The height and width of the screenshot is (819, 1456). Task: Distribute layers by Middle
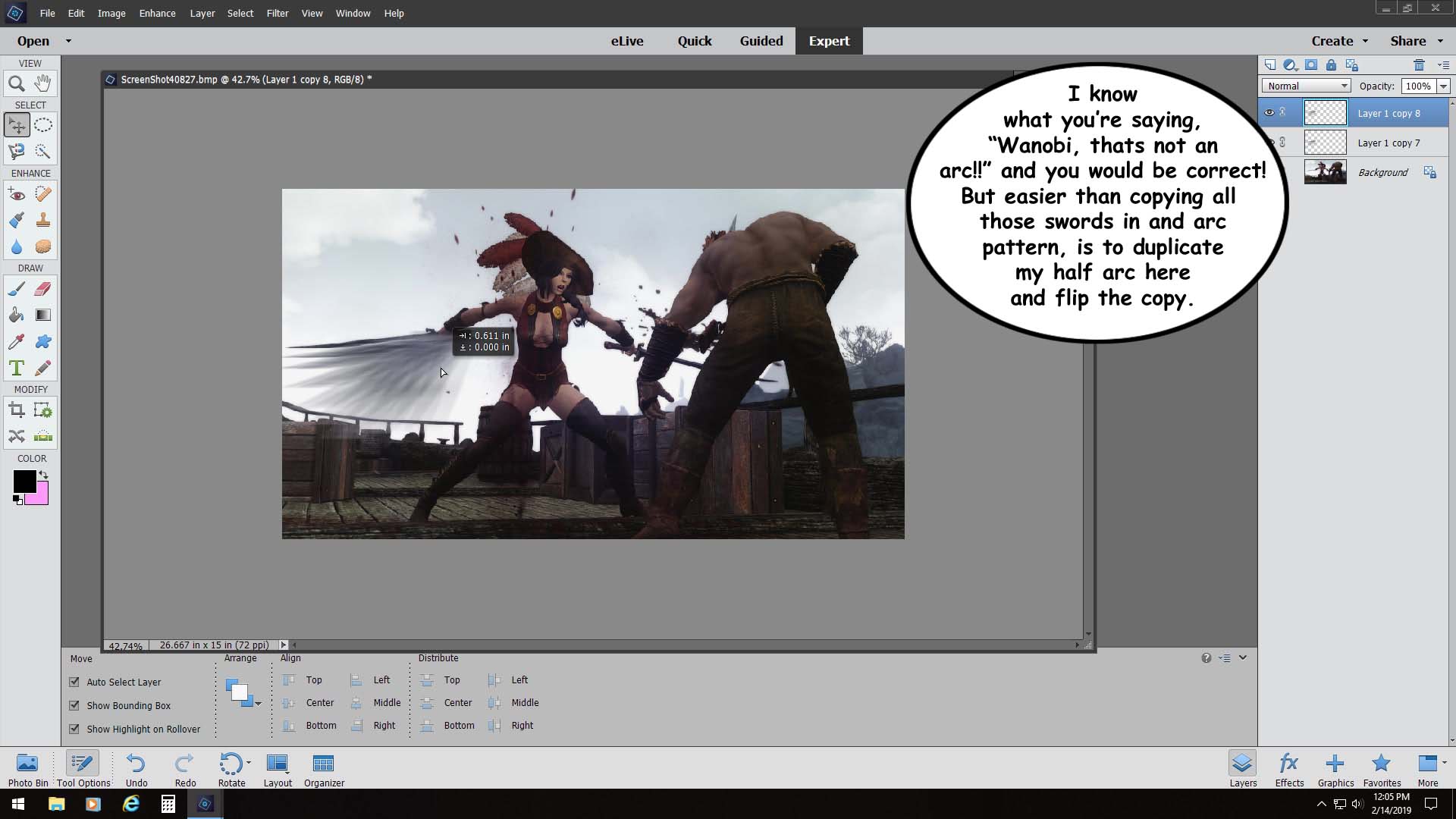point(513,703)
